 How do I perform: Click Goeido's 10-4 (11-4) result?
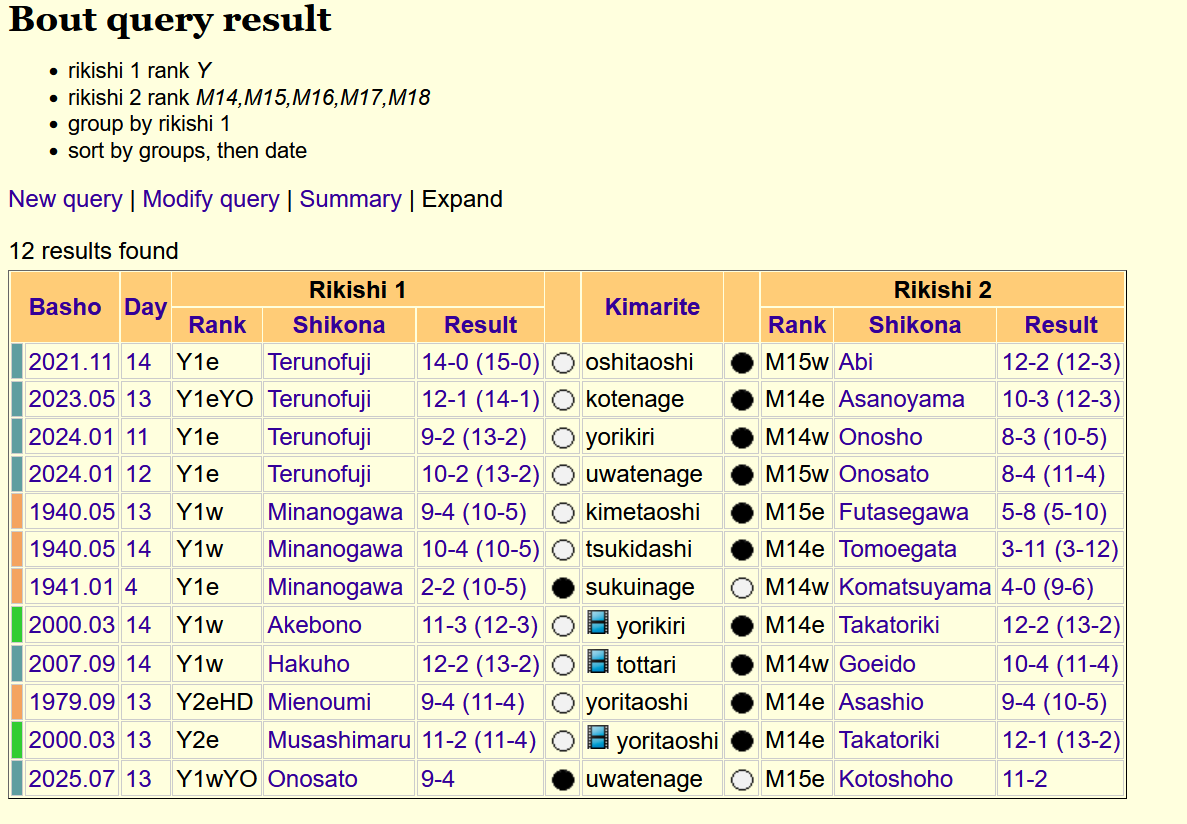pos(1060,664)
